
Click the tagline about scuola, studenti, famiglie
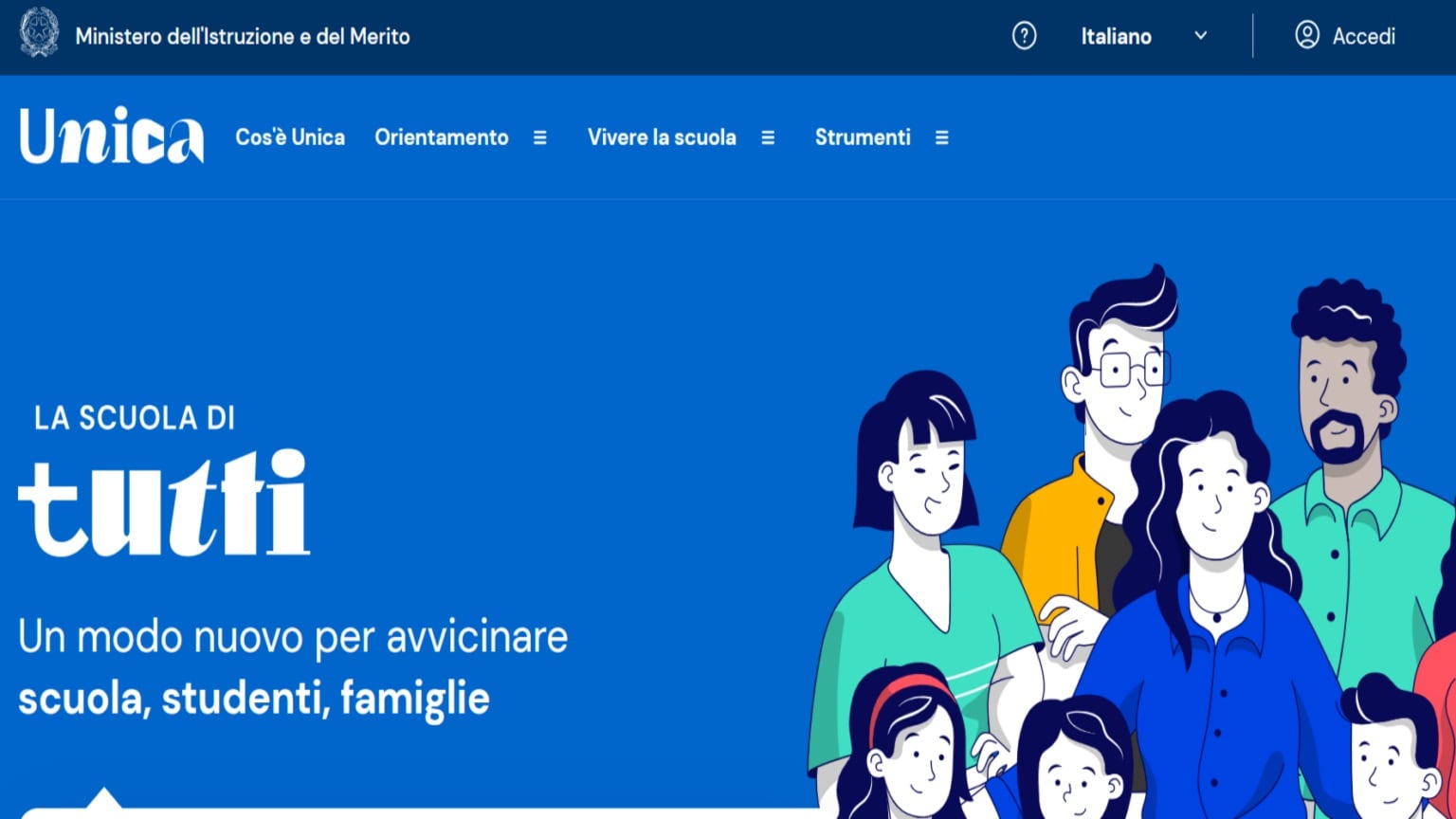[x=294, y=668]
